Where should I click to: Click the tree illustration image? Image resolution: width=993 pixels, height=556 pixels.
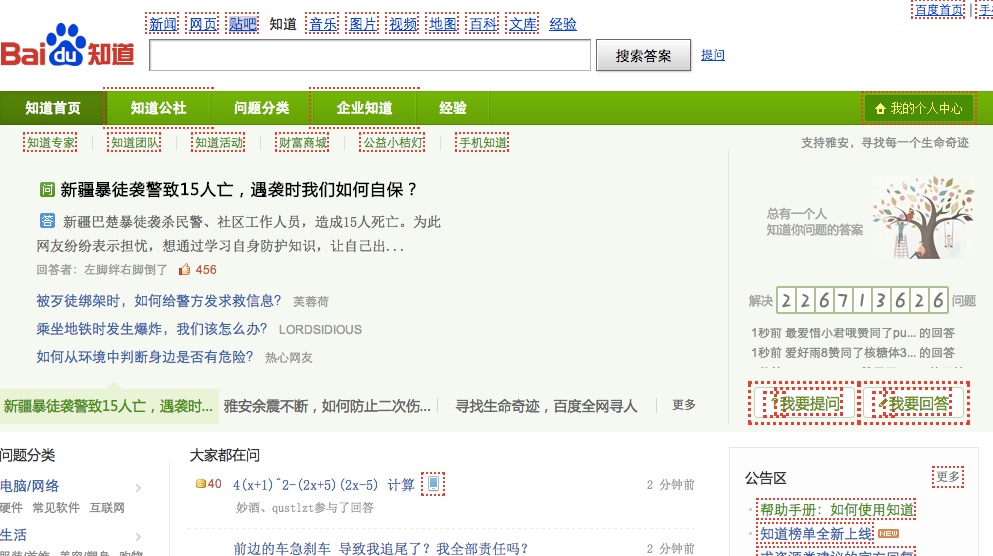point(923,217)
